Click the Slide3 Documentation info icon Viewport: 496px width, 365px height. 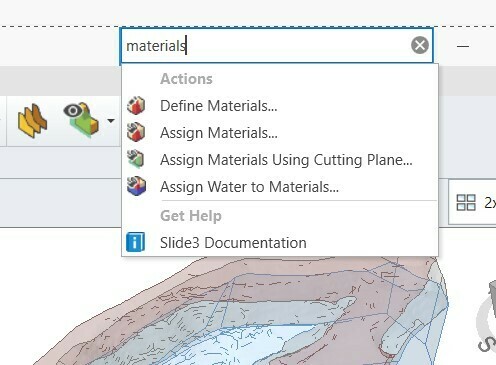(135, 242)
